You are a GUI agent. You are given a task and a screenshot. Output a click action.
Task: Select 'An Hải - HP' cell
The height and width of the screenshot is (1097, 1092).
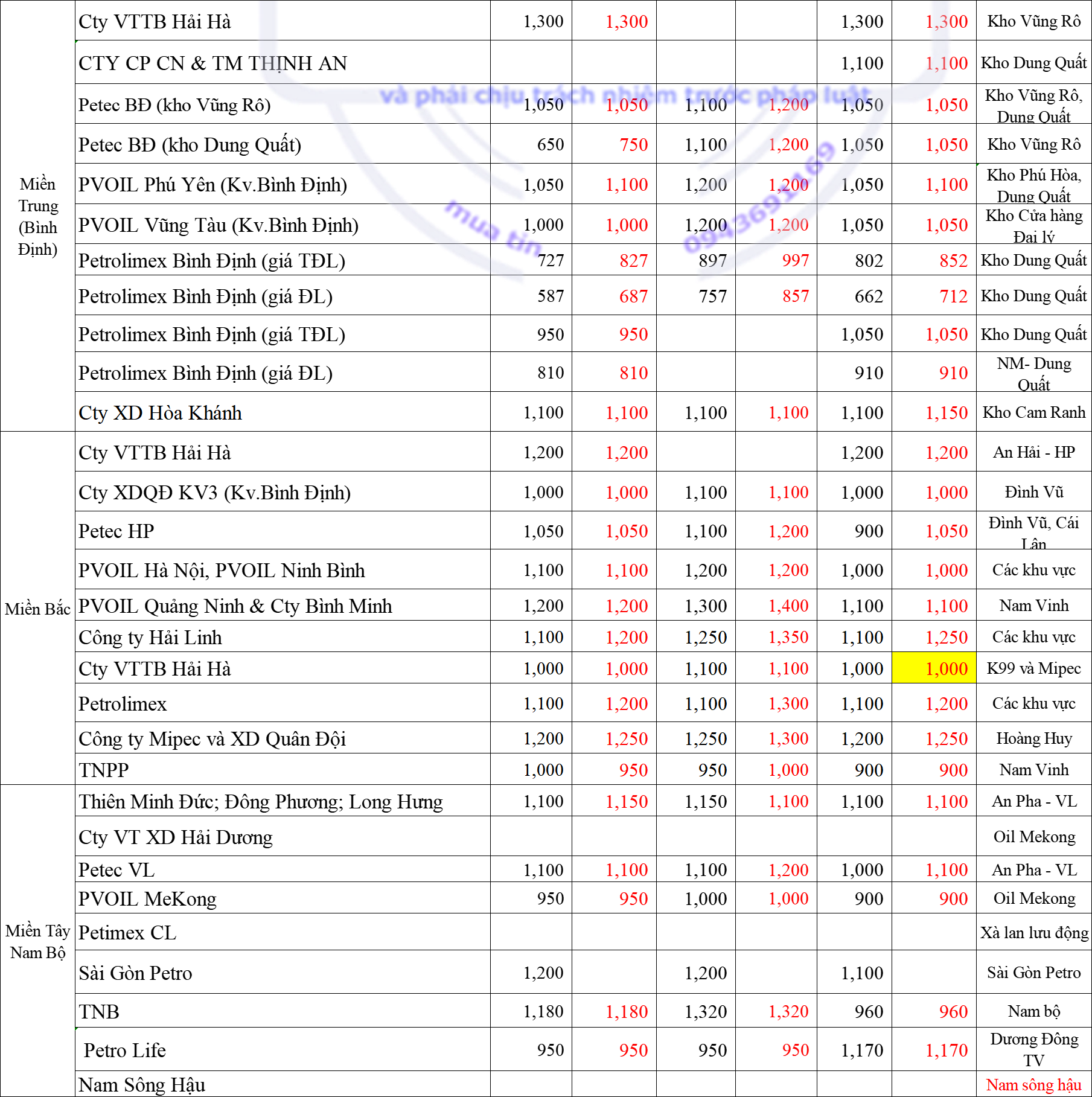(x=1034, y=452)
